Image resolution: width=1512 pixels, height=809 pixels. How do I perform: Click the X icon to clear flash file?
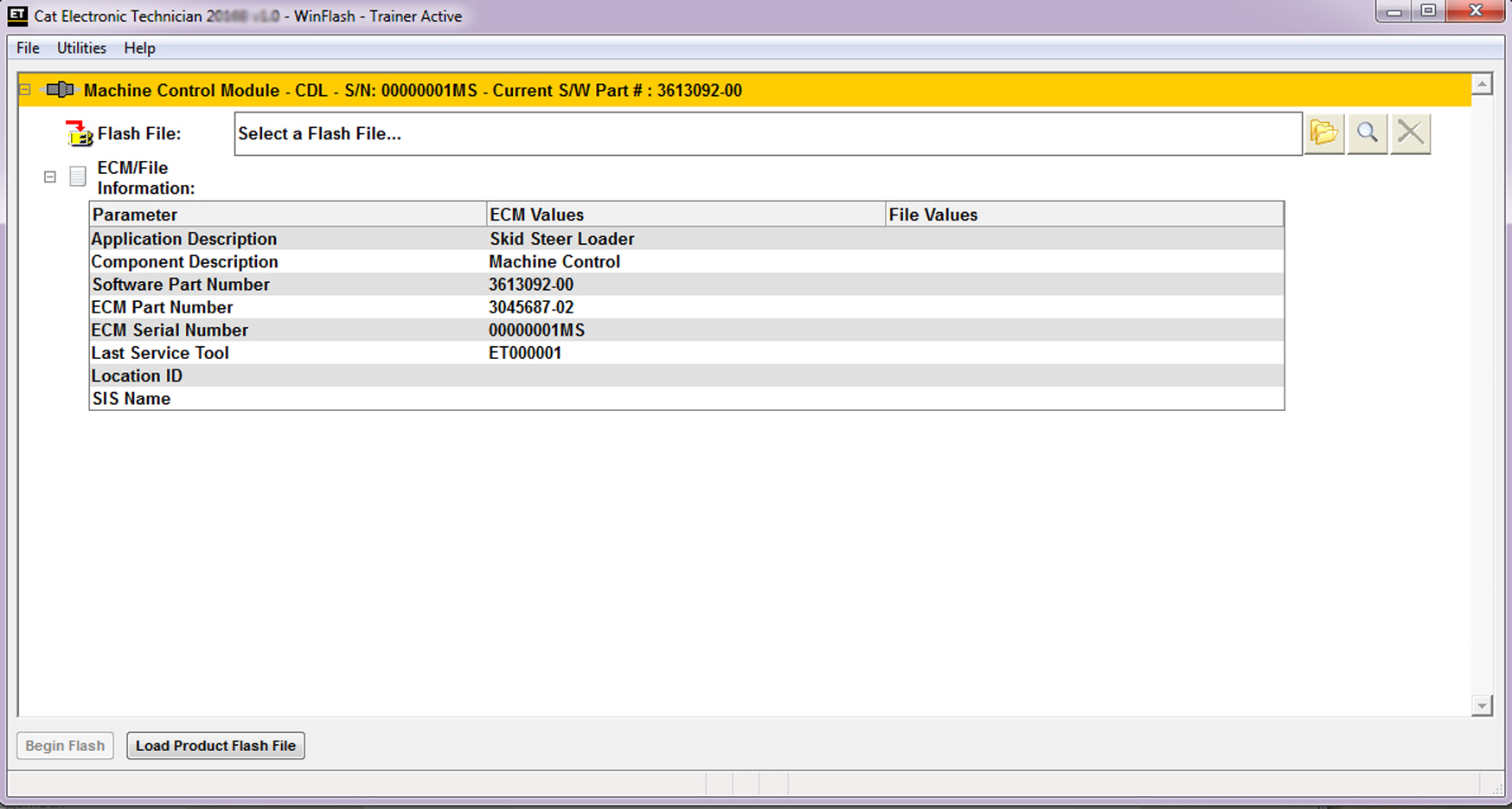click(1410, 133)
